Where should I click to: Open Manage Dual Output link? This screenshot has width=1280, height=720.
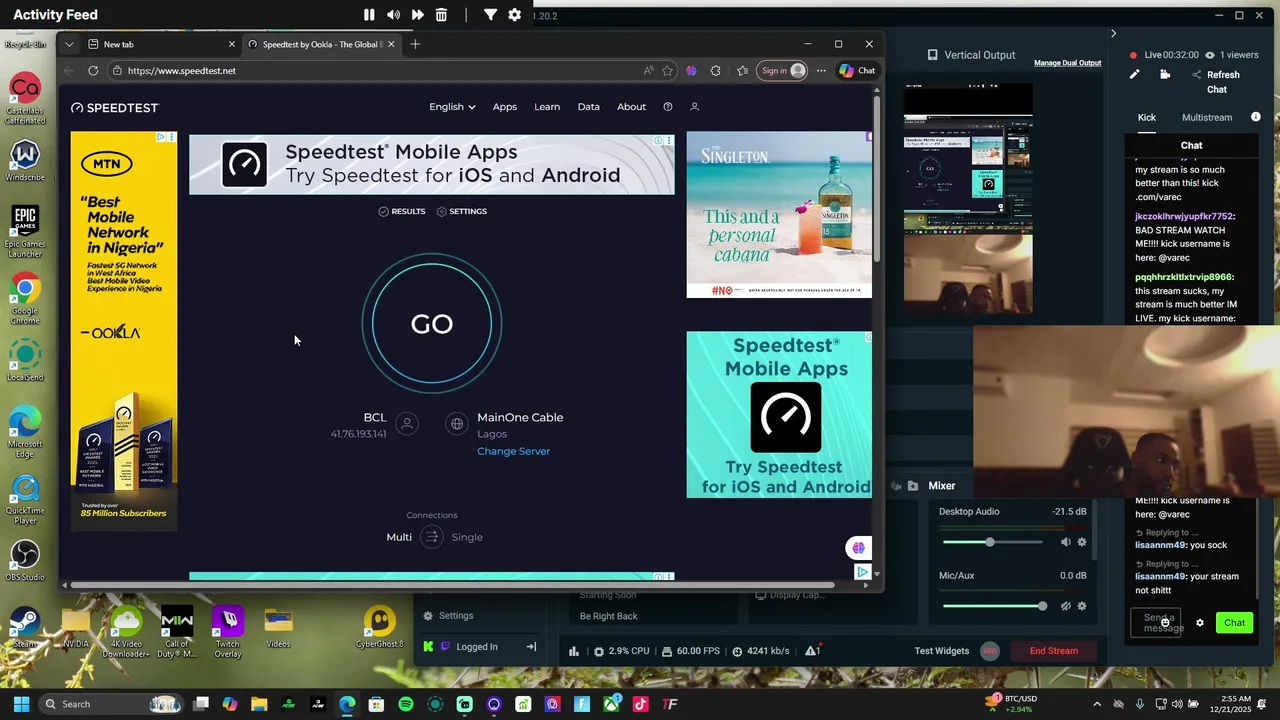[1067, 63]
